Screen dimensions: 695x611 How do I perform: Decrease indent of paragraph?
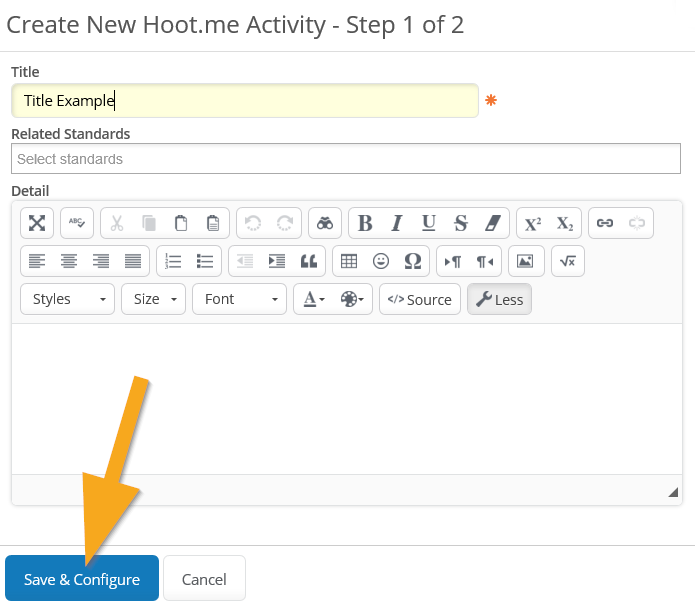[245, 261]
